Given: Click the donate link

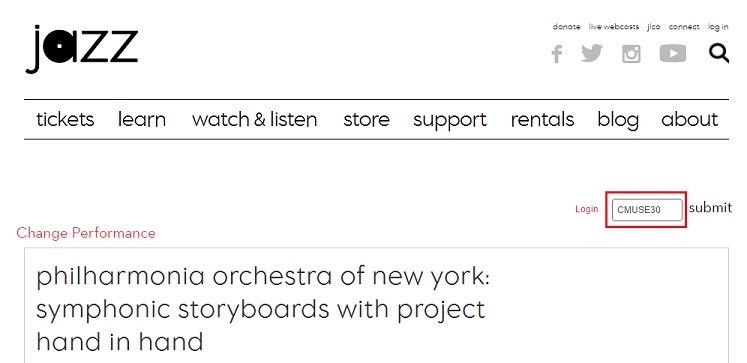Looking at the screenshot, I should pos(566,27).
